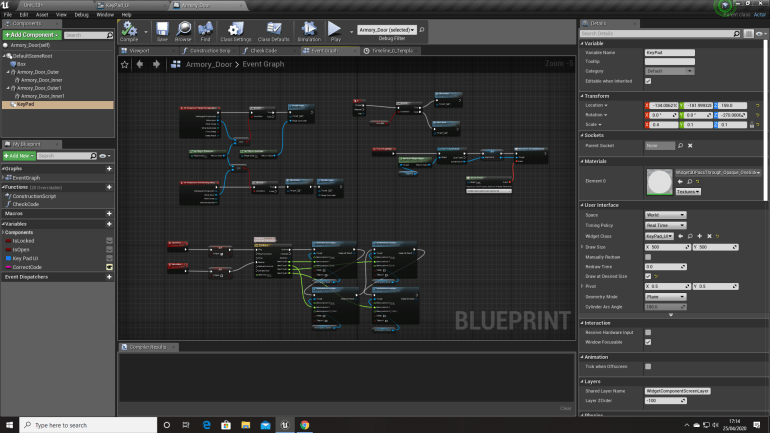The height and width of the screenshot is (433, 770).
Task: Toggle Manually Redraw checkbox
Action: [648, 257]
